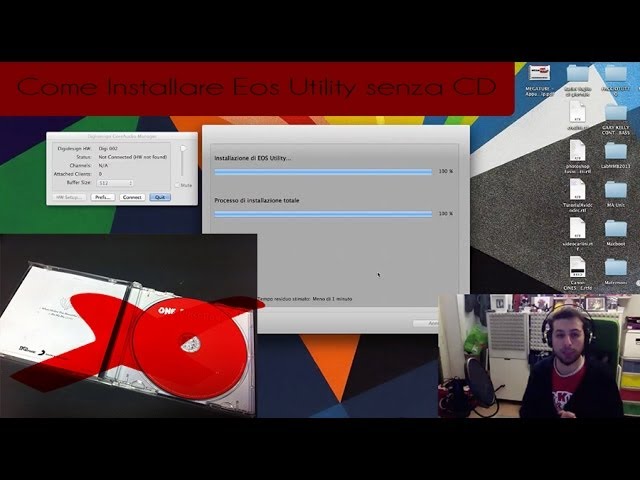Select the Tutorial video rtf document icon

[577, 189]
